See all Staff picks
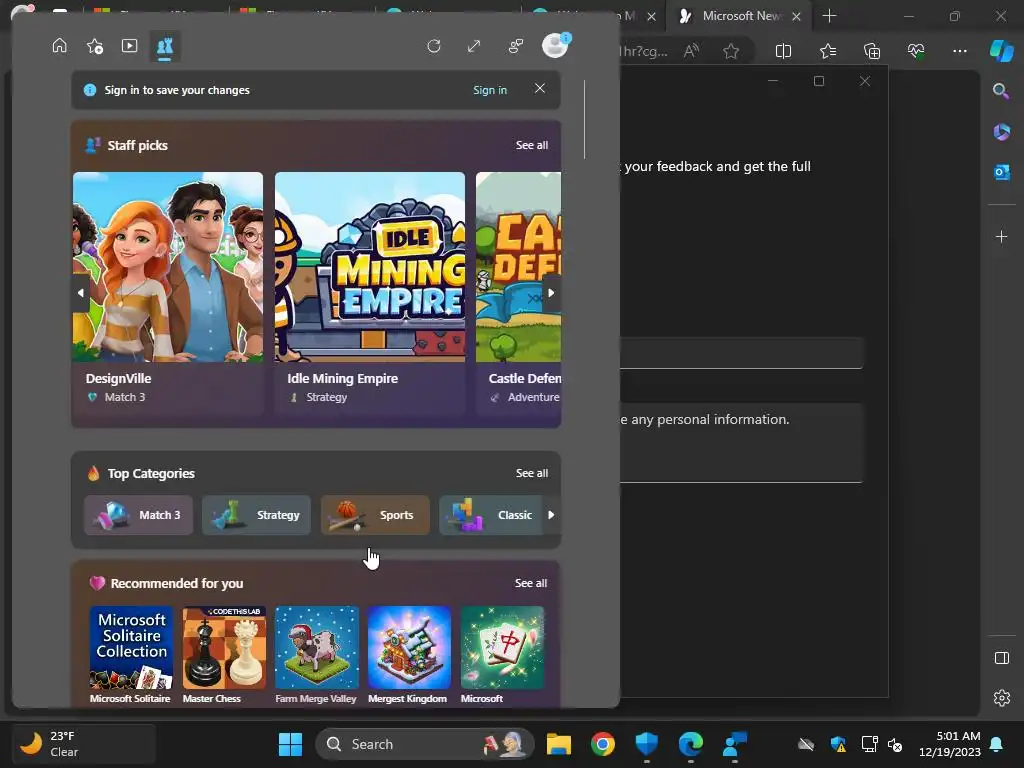The image size is (1024, 768). [532, 145]
